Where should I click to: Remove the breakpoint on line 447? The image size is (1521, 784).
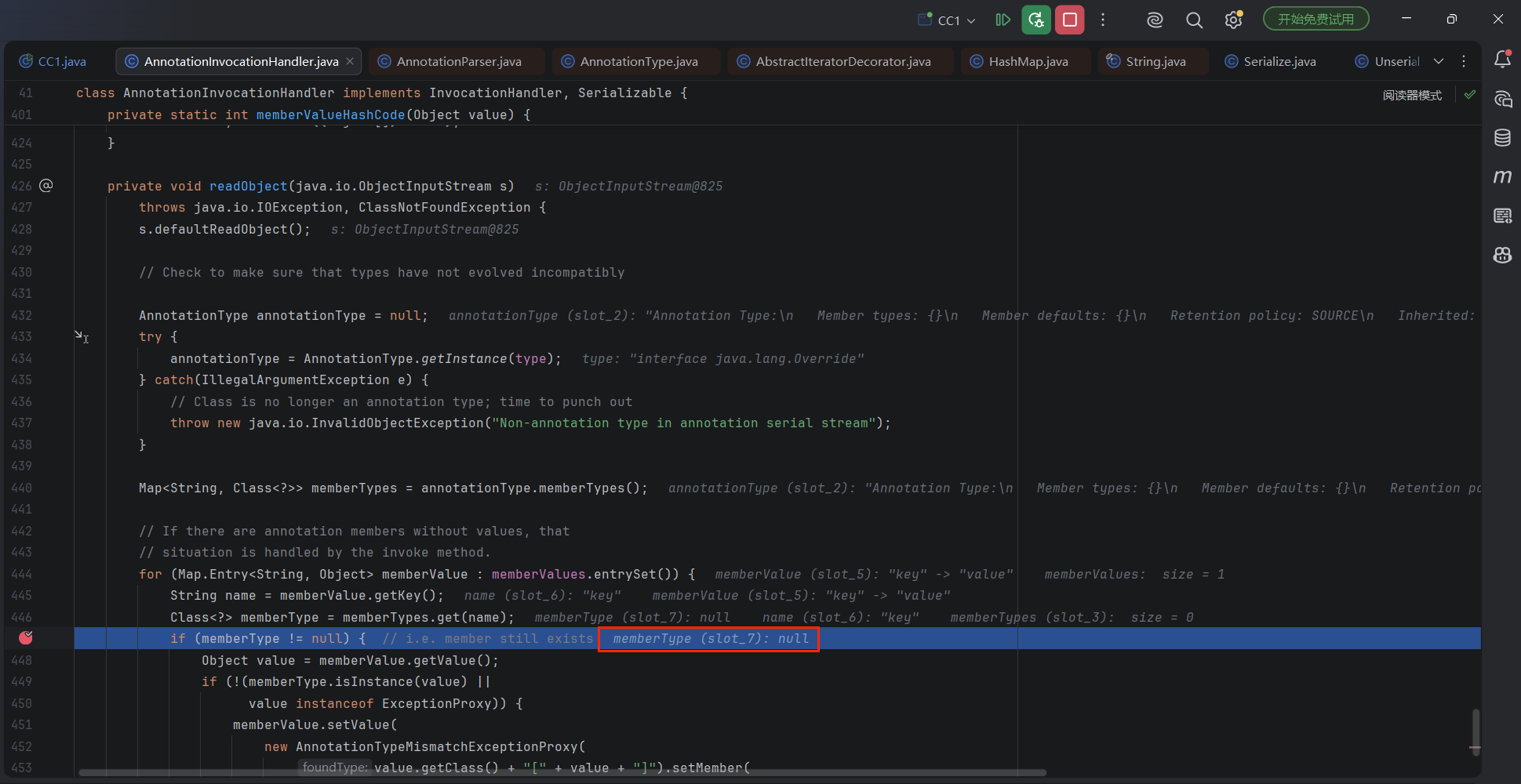tap(26, 638)
